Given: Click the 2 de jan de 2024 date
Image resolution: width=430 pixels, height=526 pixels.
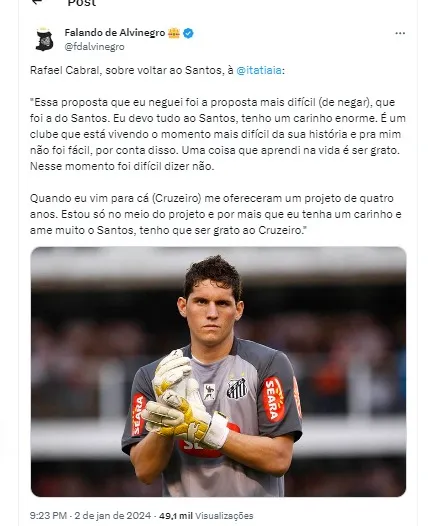Looking at the screenshot, I should coord(113,516).
